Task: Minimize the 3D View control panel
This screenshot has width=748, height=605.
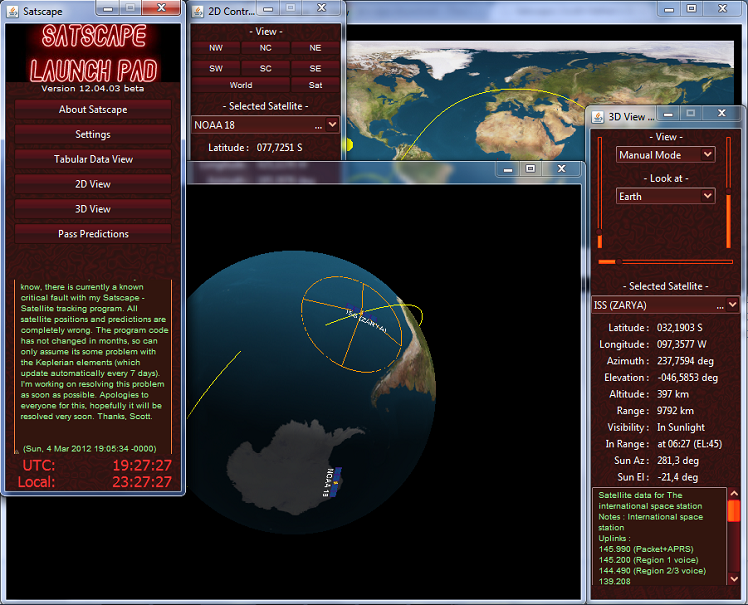Action: tap(668, 114)
